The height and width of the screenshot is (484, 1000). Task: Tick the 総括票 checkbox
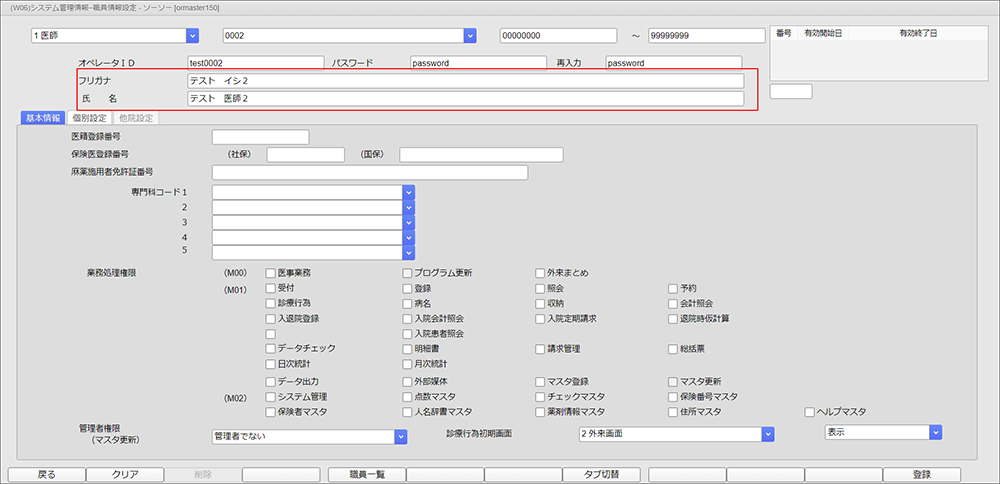[x=673, y=349]
